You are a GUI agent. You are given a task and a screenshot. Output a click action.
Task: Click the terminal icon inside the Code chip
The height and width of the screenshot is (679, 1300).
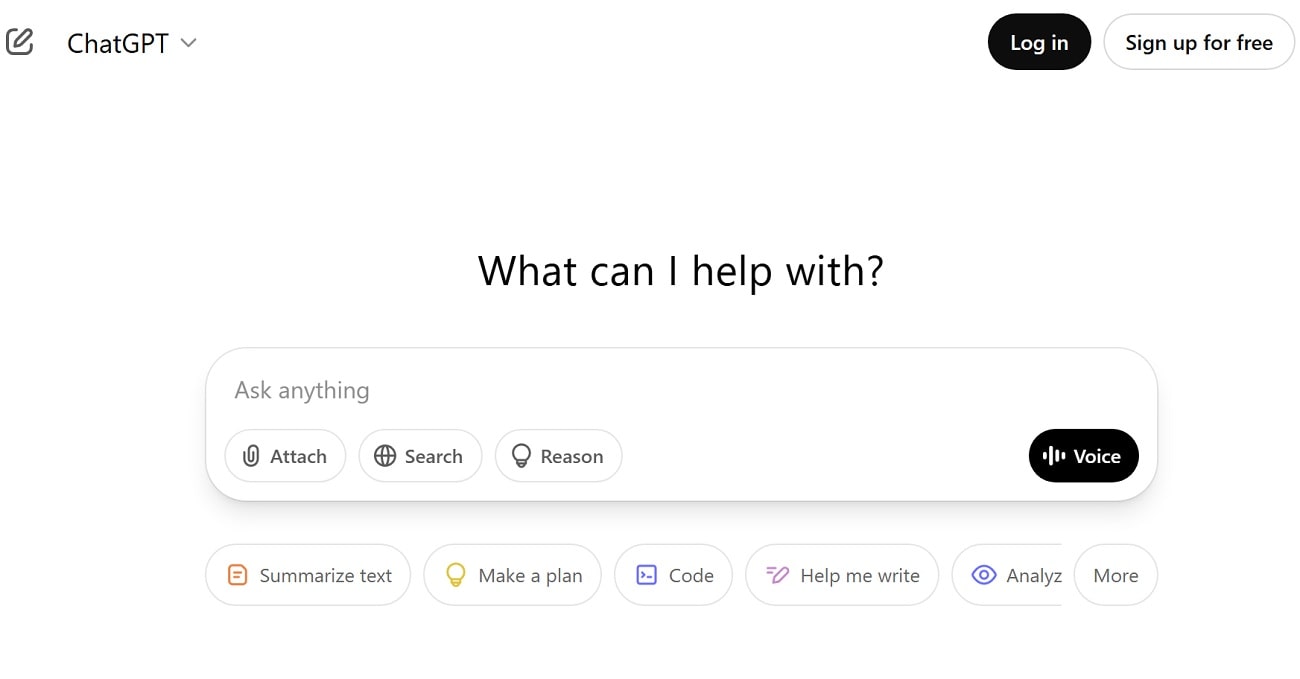coord(647,575)
